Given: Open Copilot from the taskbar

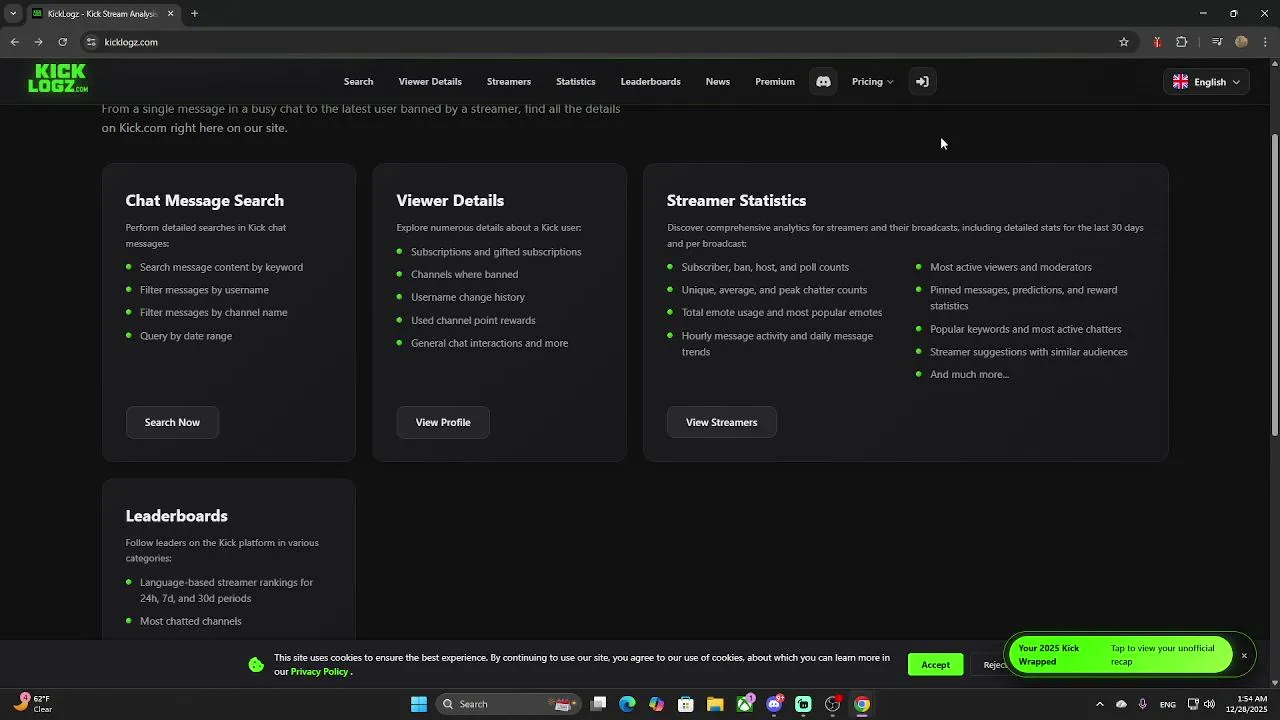Looking at the screenshot, I should [x=656, y=704].
